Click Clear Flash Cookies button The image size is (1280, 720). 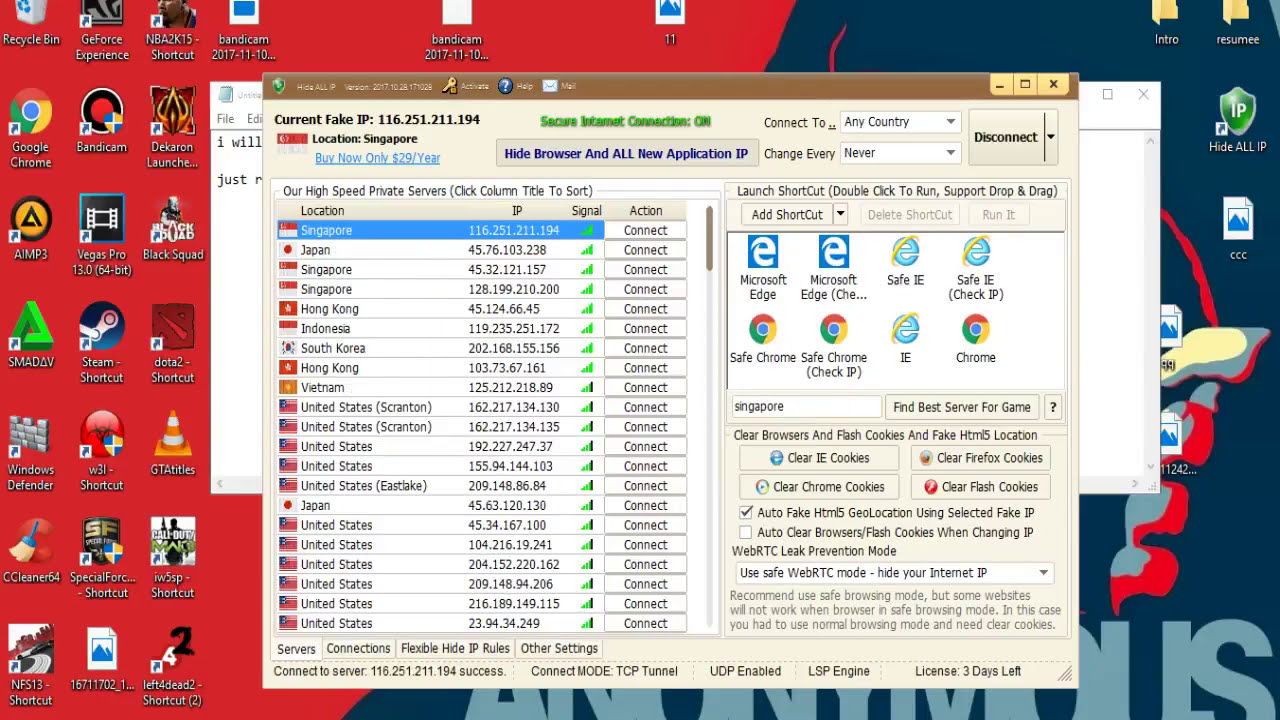(980, 487)
